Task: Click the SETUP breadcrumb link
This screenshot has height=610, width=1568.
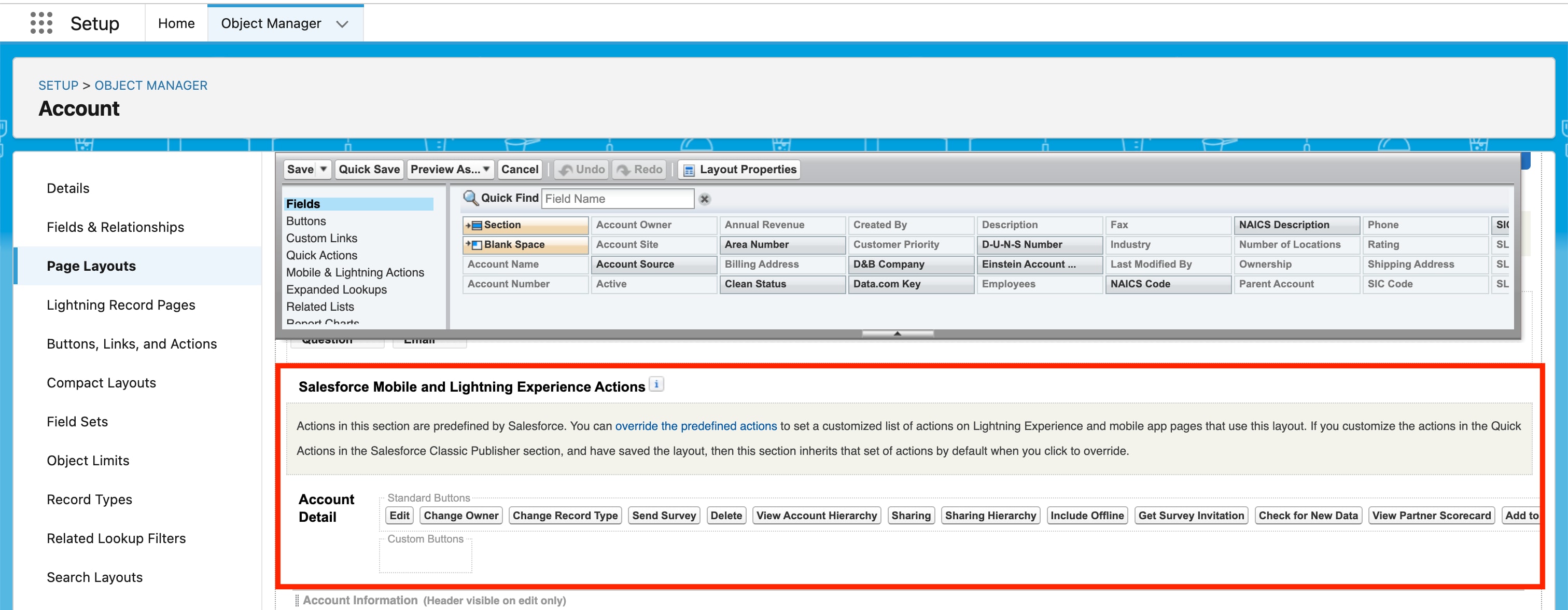Action: point(59,86)
